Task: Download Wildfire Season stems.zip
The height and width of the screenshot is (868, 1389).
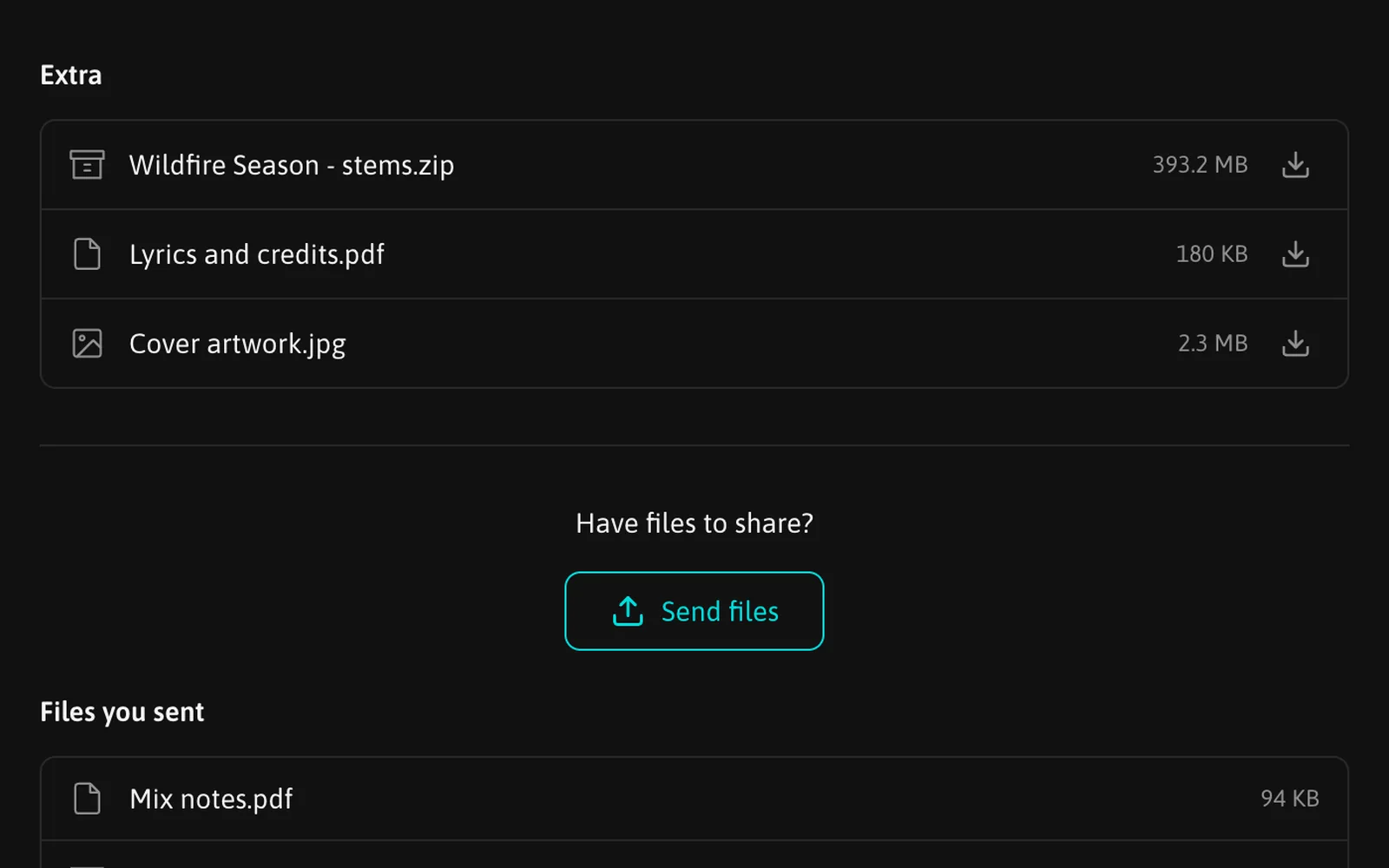Action: pyautogui.click(x=1295, y=165)
